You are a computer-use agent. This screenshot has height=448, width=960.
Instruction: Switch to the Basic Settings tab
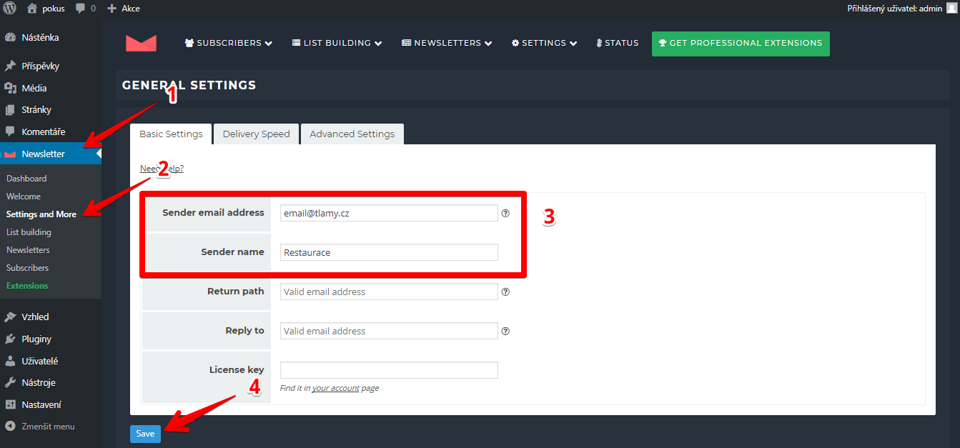(171, 134)
